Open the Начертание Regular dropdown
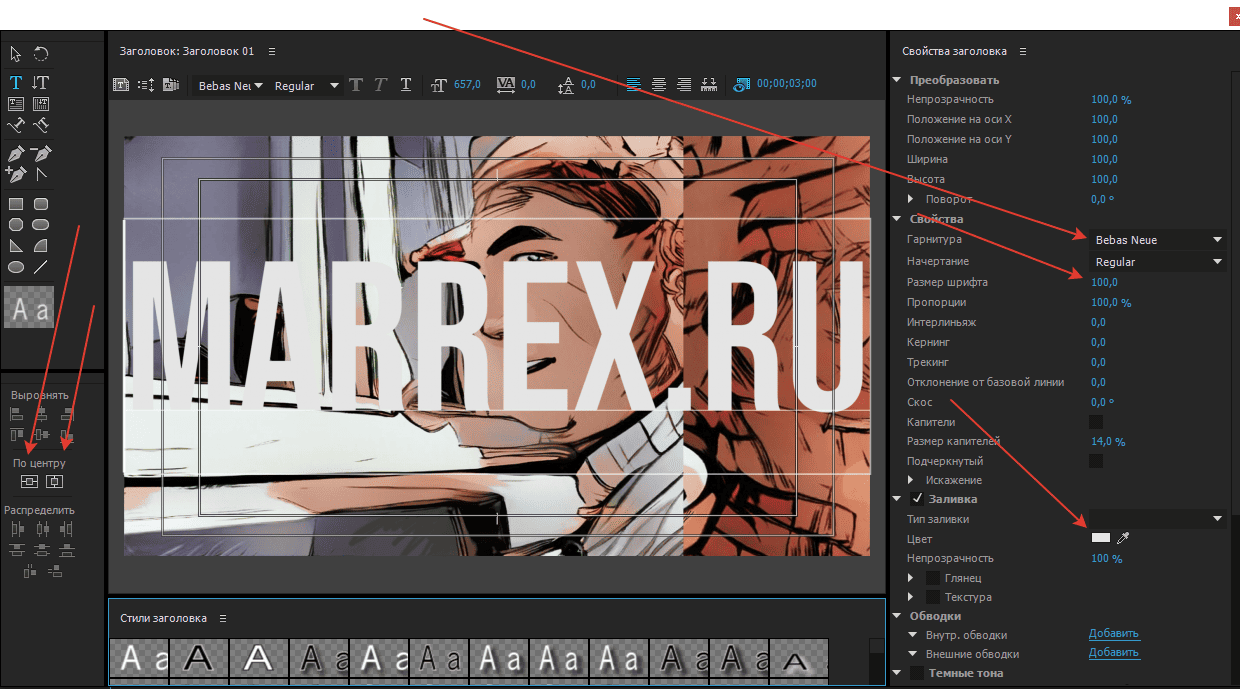The height and width of the screenshot is (689, 1240). pos(1158,262)
